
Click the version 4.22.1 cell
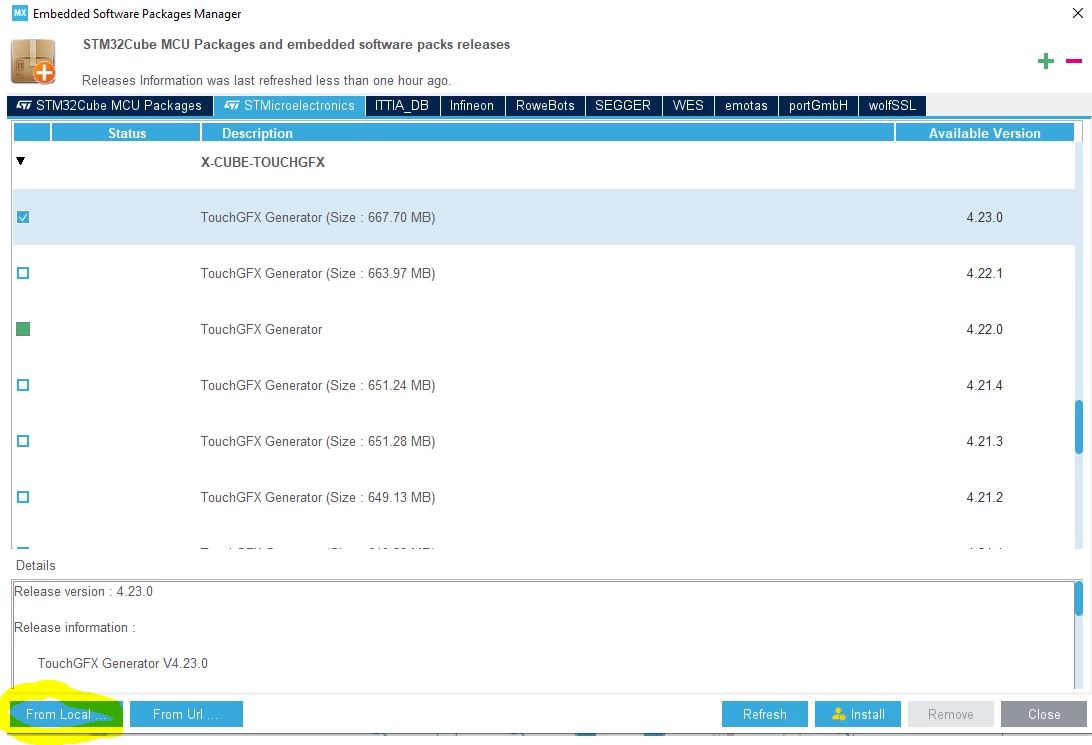click(x=984, y=273)
